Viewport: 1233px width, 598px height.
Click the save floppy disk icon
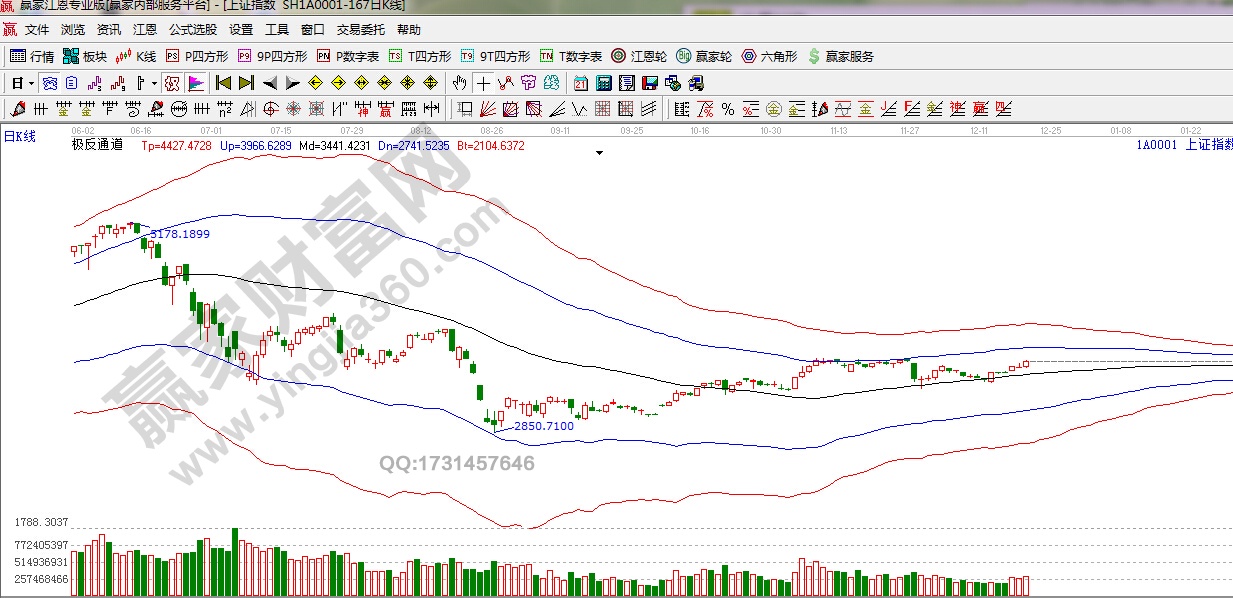point(649,82)
